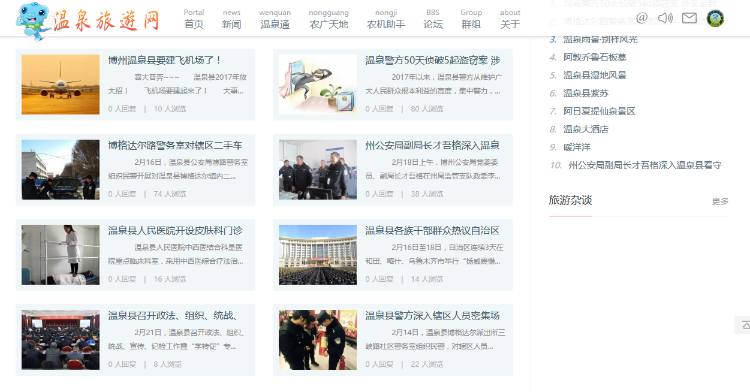Image resolution: width=750 pixels, height=392 pixels.
Task: Select the 农广天地 menu item
Action: [329, 19]
